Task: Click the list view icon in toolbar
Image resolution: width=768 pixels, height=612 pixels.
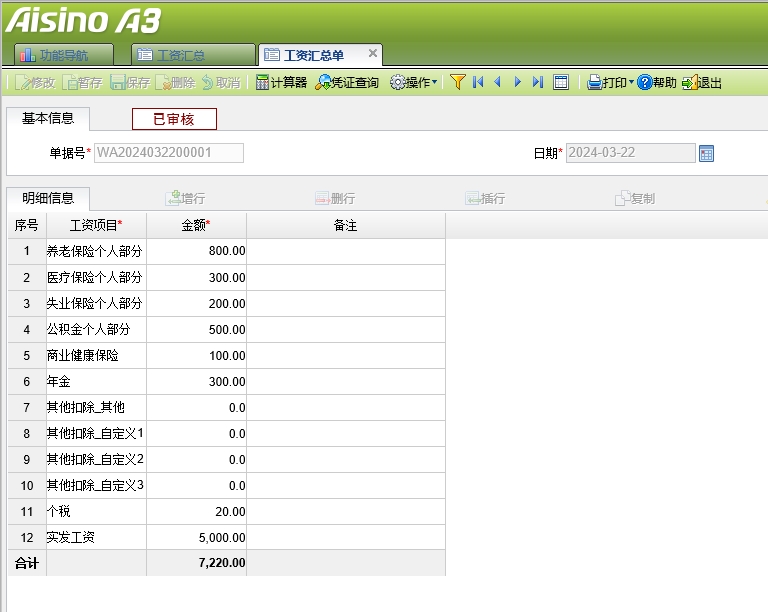Action: click(561, 82)
